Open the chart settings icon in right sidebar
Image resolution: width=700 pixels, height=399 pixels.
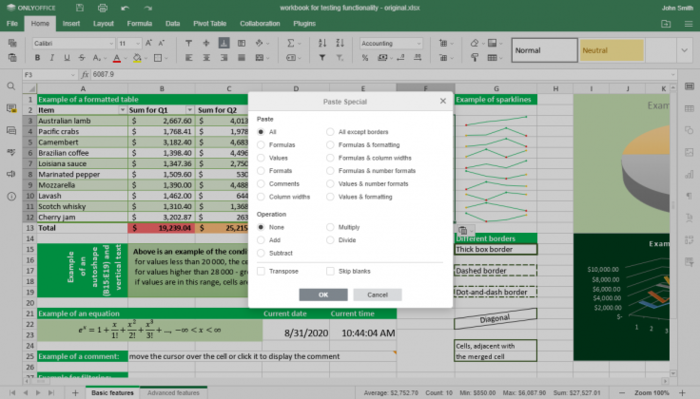click(x=689, y=174)
